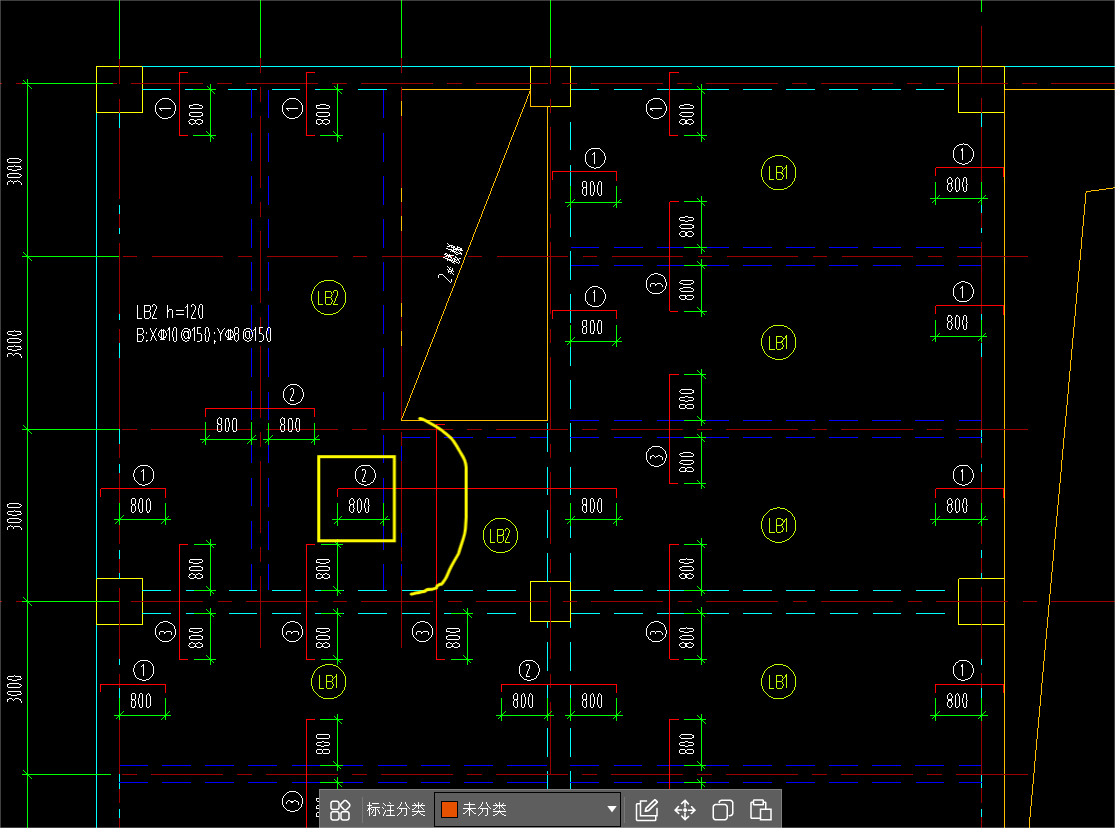Image resolution: width=1115 pixels, height=828 pixels.
Task: Click the LB2 circle beside the yellow curve
Action: 500,536
